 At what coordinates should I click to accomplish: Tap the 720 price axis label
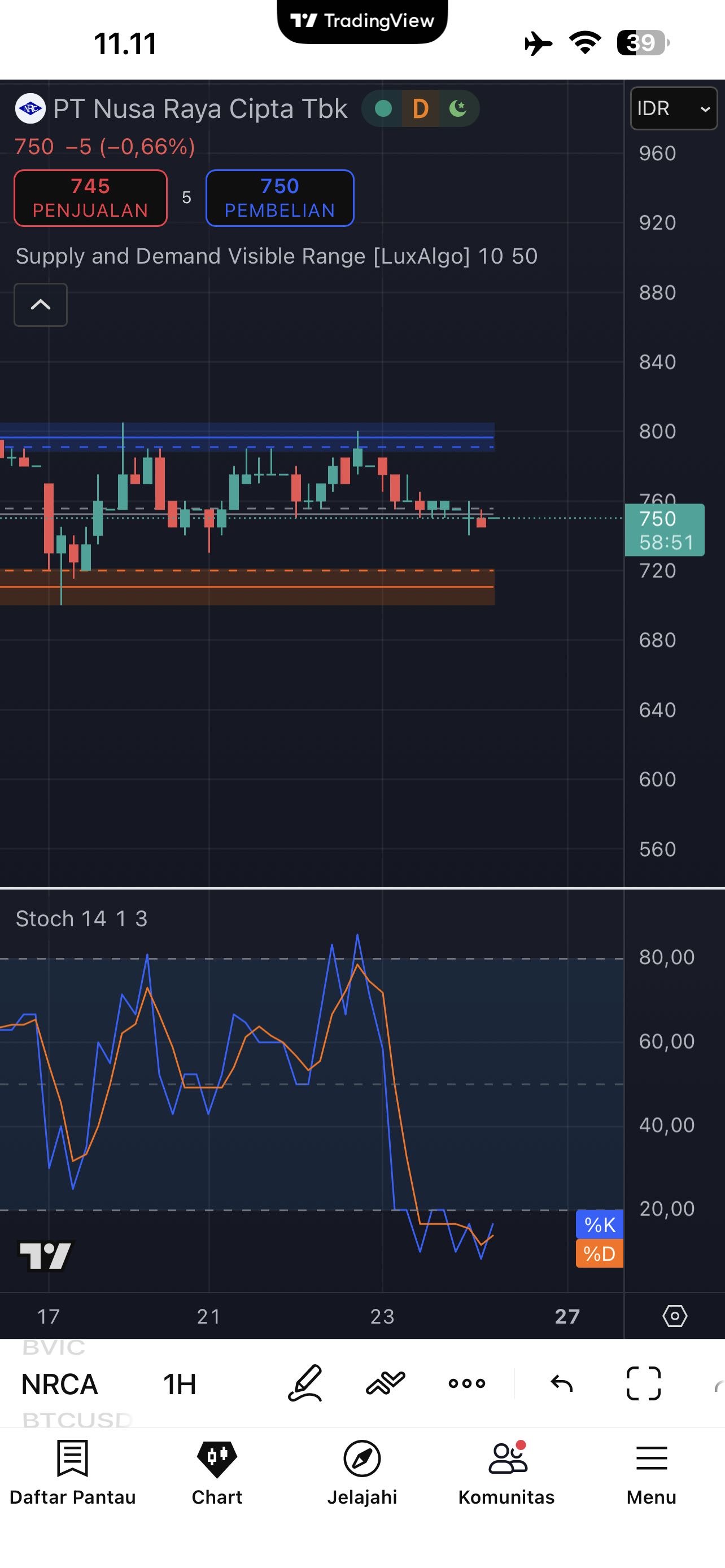coord(657,571)
